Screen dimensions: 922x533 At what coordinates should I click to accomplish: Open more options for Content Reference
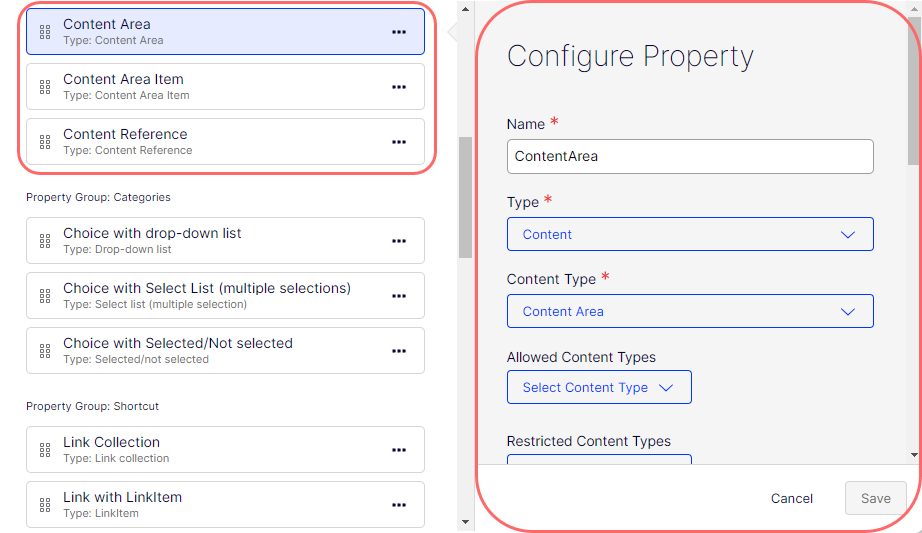399,142
